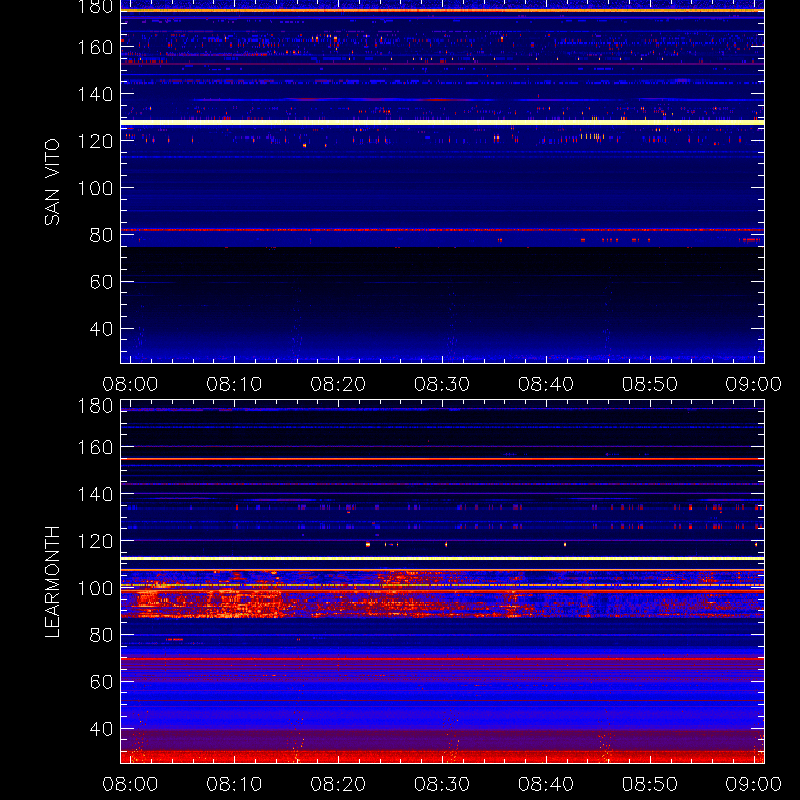This screenshot has width=800, height=800.
Task: Select the 140 frequency label on San Vito plot
Action: point(95,94)
